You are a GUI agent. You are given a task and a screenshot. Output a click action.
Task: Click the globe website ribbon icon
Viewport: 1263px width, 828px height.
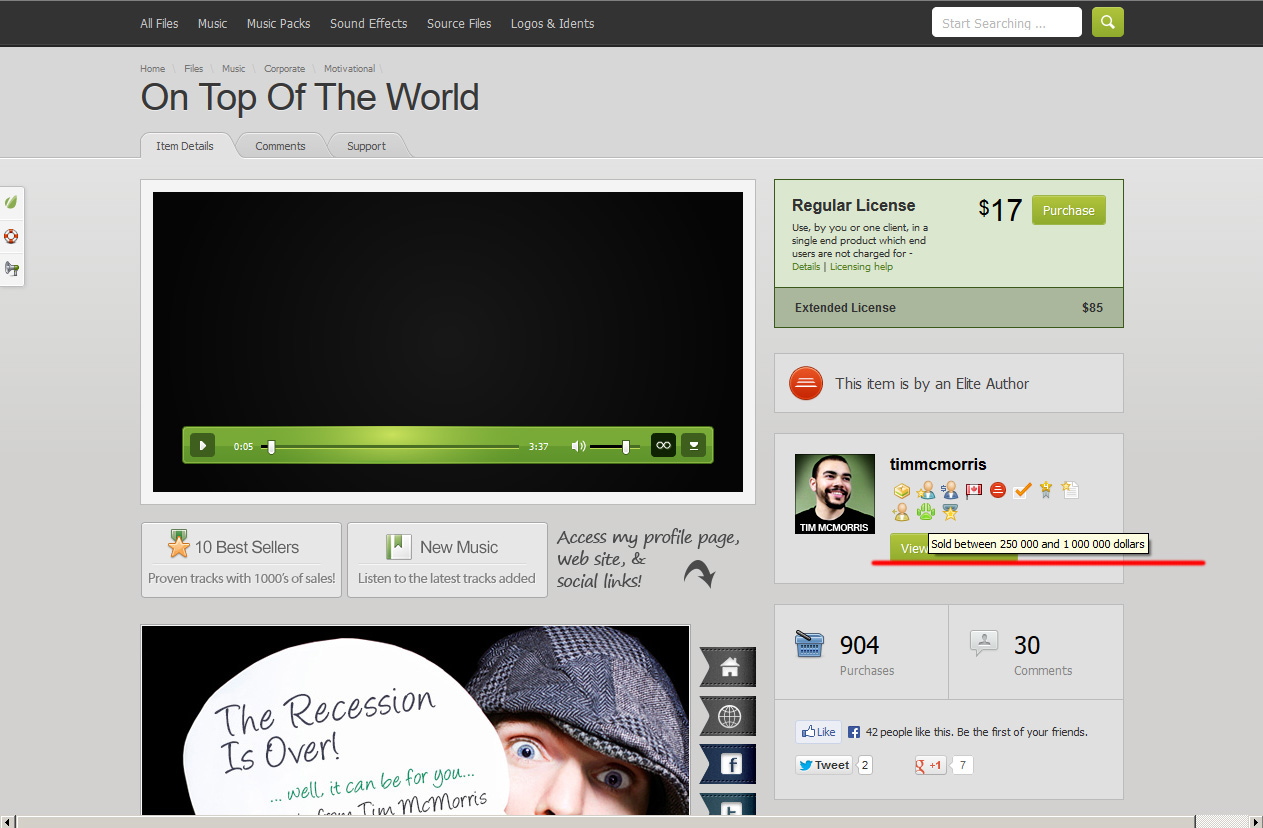click(729, 716)
